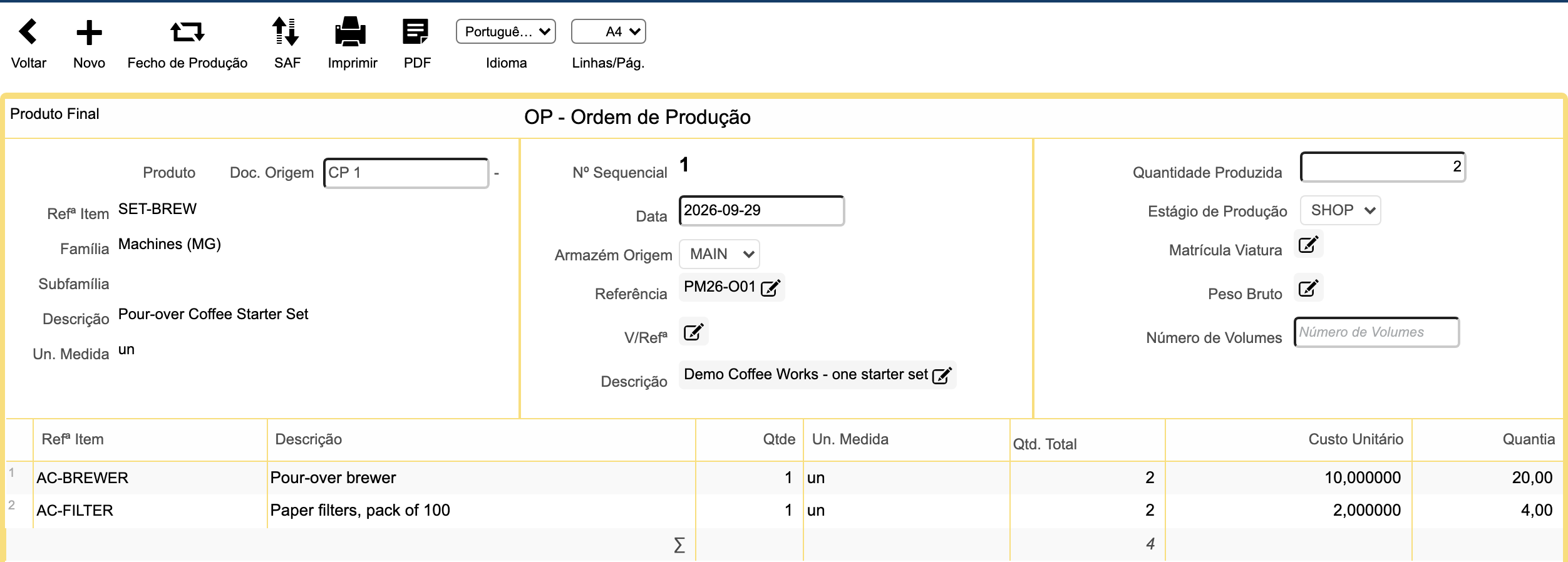The image size is (1568, 562).
Task: Click the 20,00 amount cell
Action: (1488, 478)
